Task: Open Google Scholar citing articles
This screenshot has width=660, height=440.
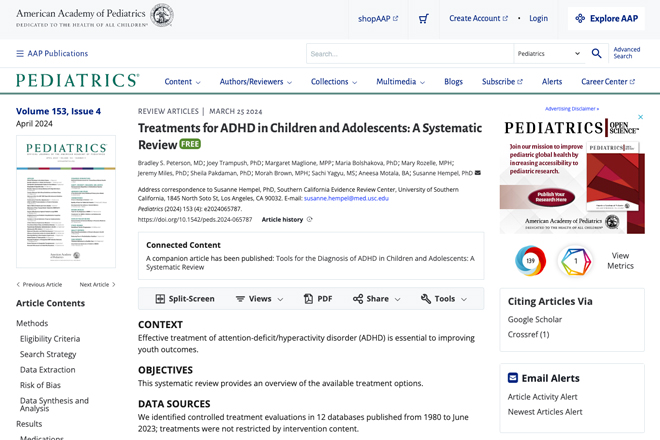Action: pyautogui.click(x=535, y=320)
